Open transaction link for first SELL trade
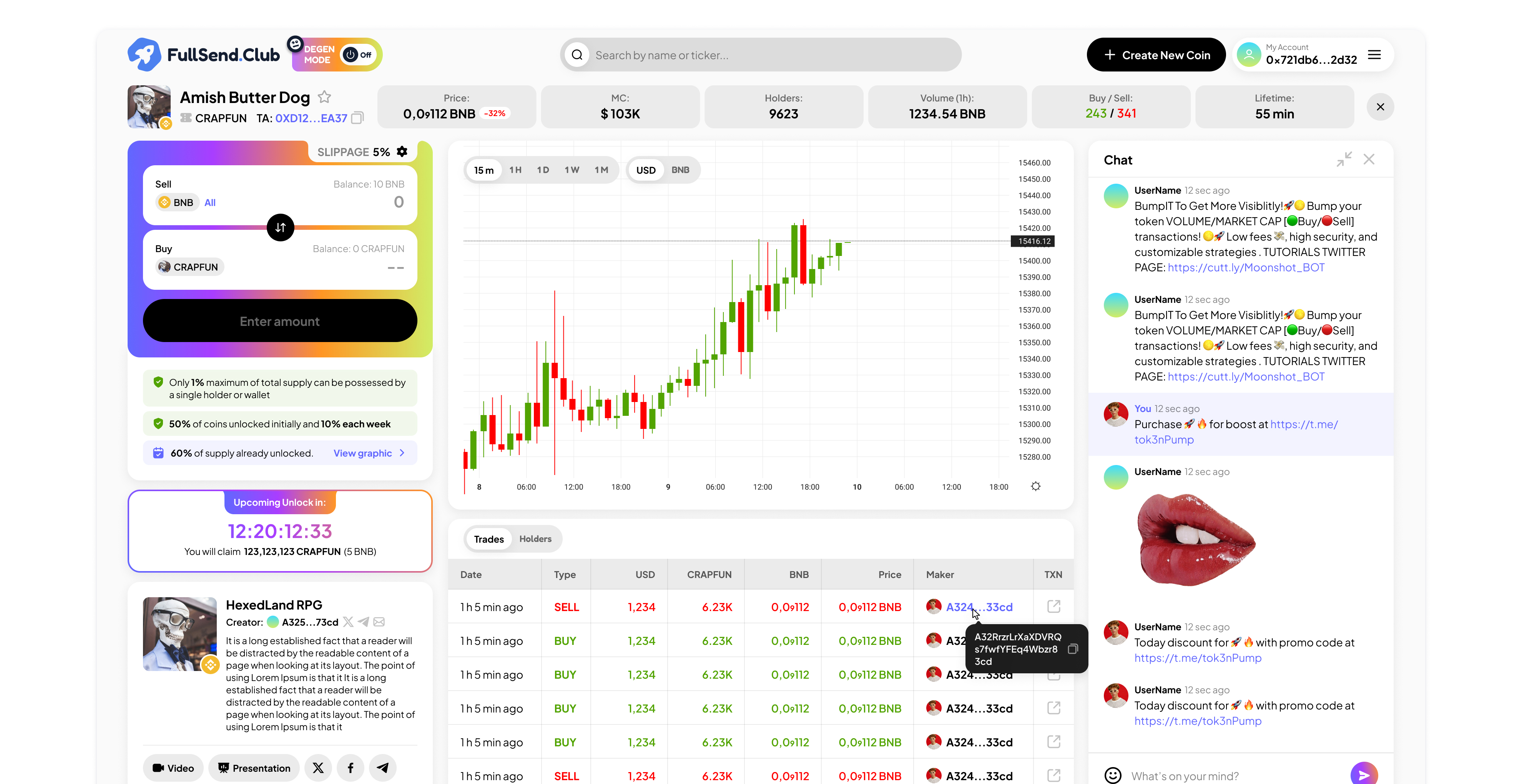 click(1053, 607)
